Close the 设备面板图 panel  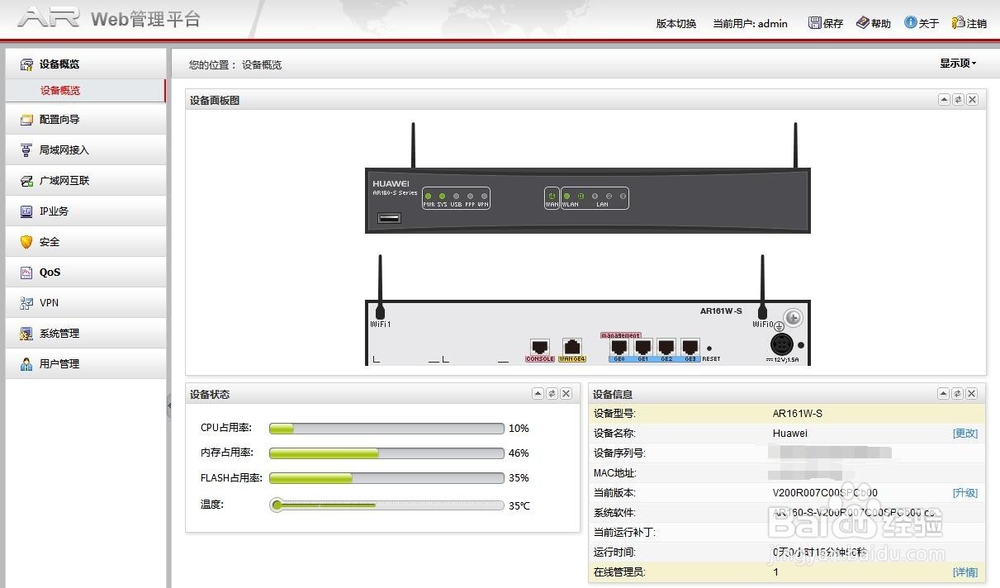pos(972,99)
